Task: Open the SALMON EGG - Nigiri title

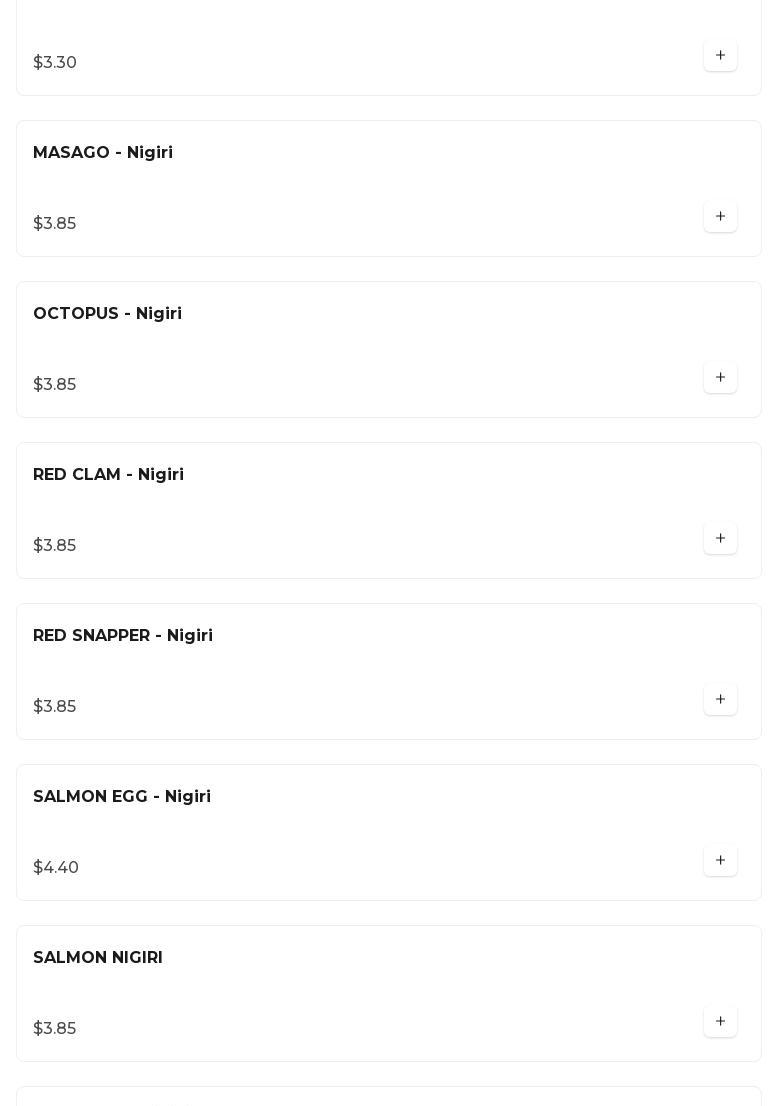Action: tap(122, 797)
